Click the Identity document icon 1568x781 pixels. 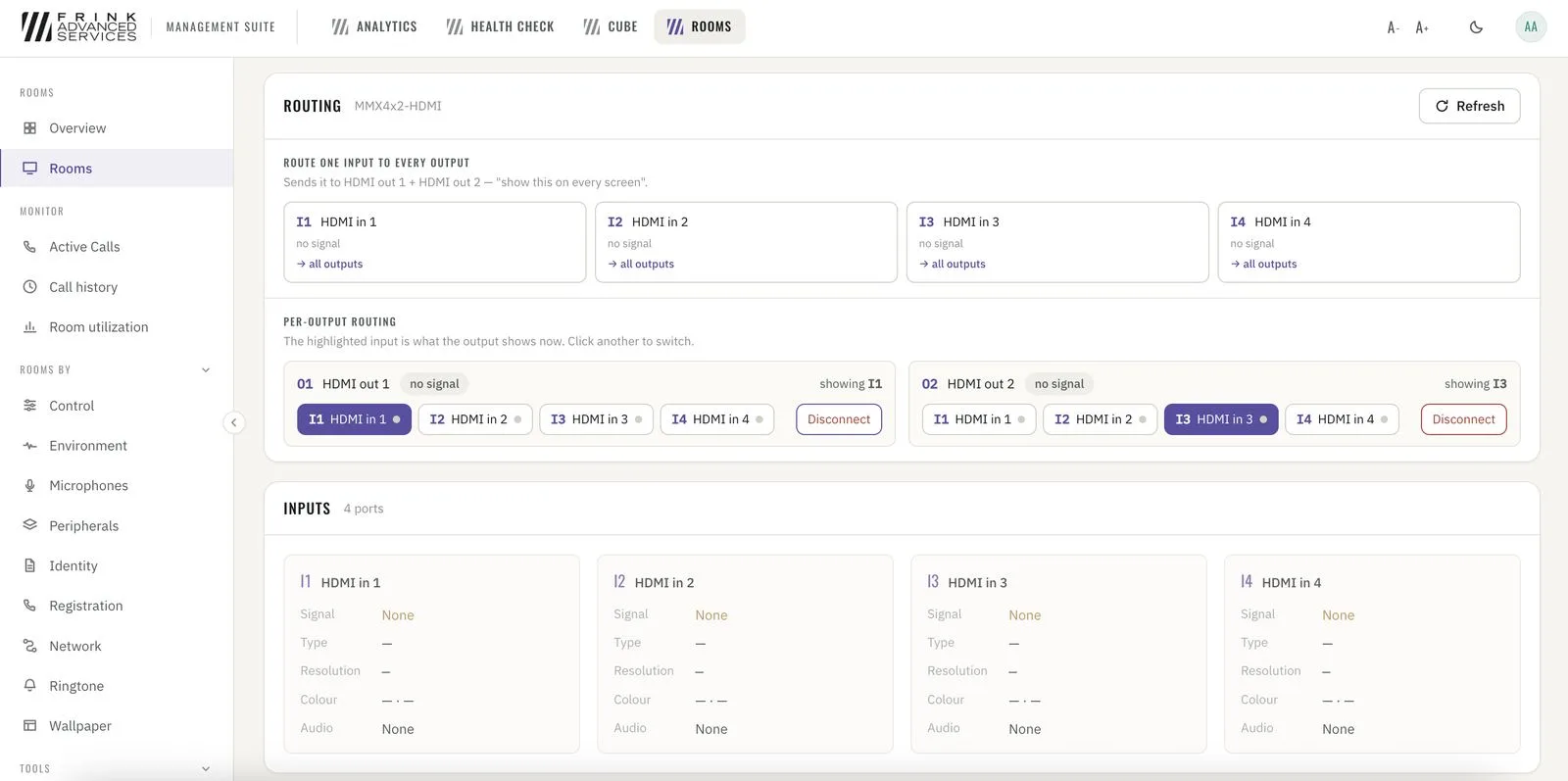tap(30, 566)
